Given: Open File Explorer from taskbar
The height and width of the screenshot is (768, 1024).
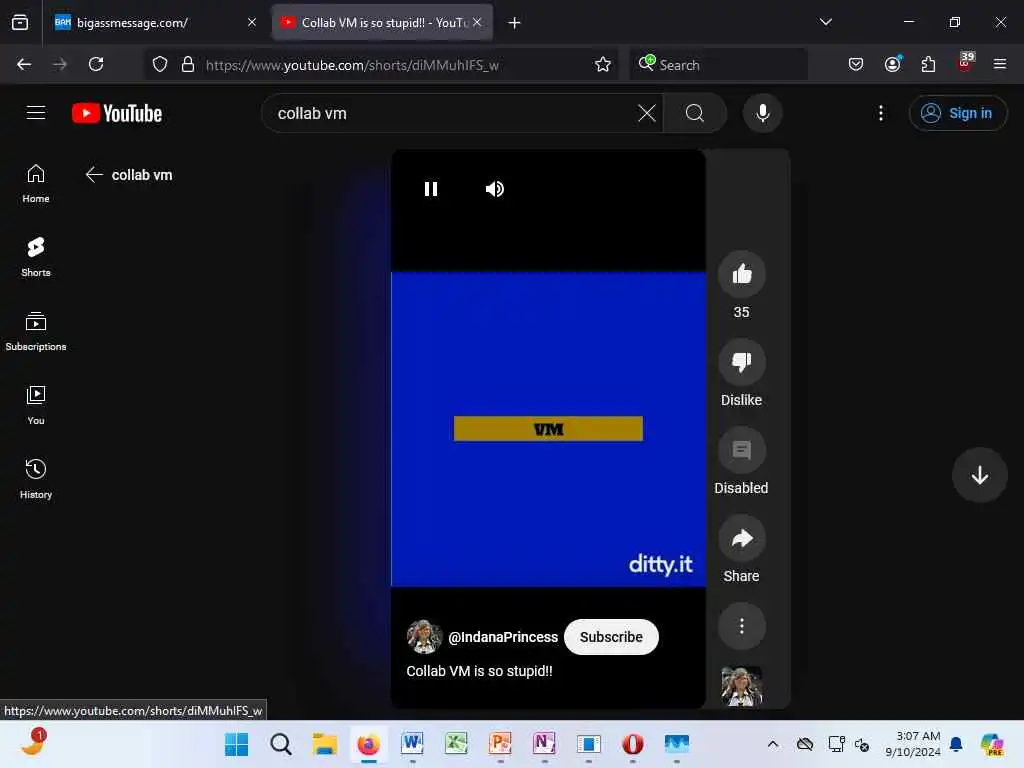Looking at the screenshot, I should point(325,744).
